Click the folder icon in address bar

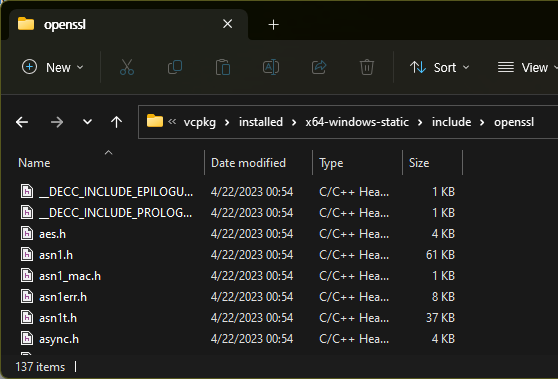coord(155,121)
